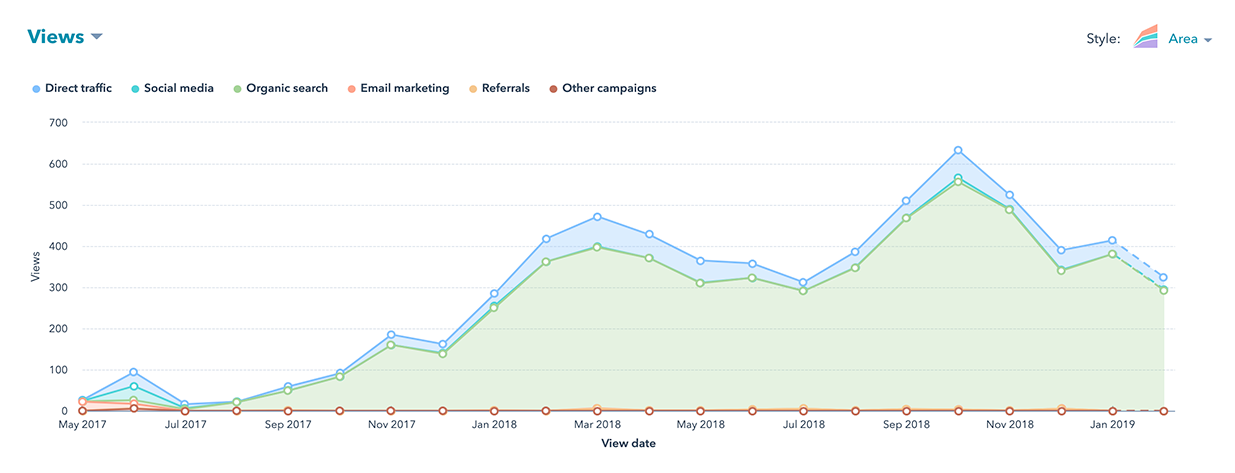The image size is (1235, 473).
Task: Select the Direct traffic point for Mar 2018
Action: click(x=597, y=217)
